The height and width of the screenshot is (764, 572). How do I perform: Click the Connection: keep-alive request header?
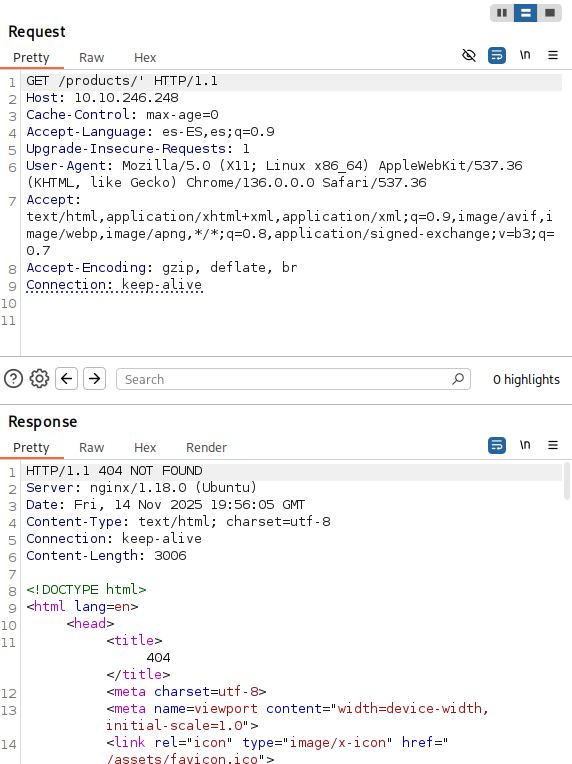(114, 285)
